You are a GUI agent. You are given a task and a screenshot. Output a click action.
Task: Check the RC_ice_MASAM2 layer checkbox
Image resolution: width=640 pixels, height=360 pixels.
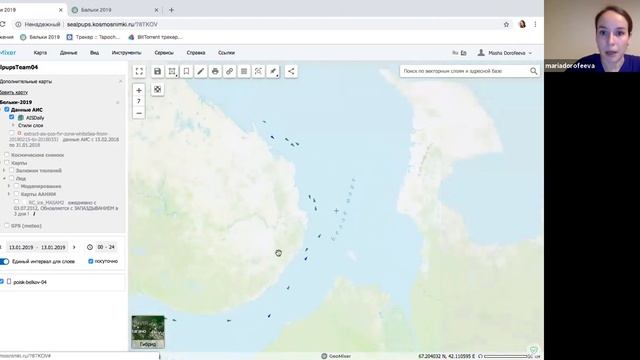(16, 202)
